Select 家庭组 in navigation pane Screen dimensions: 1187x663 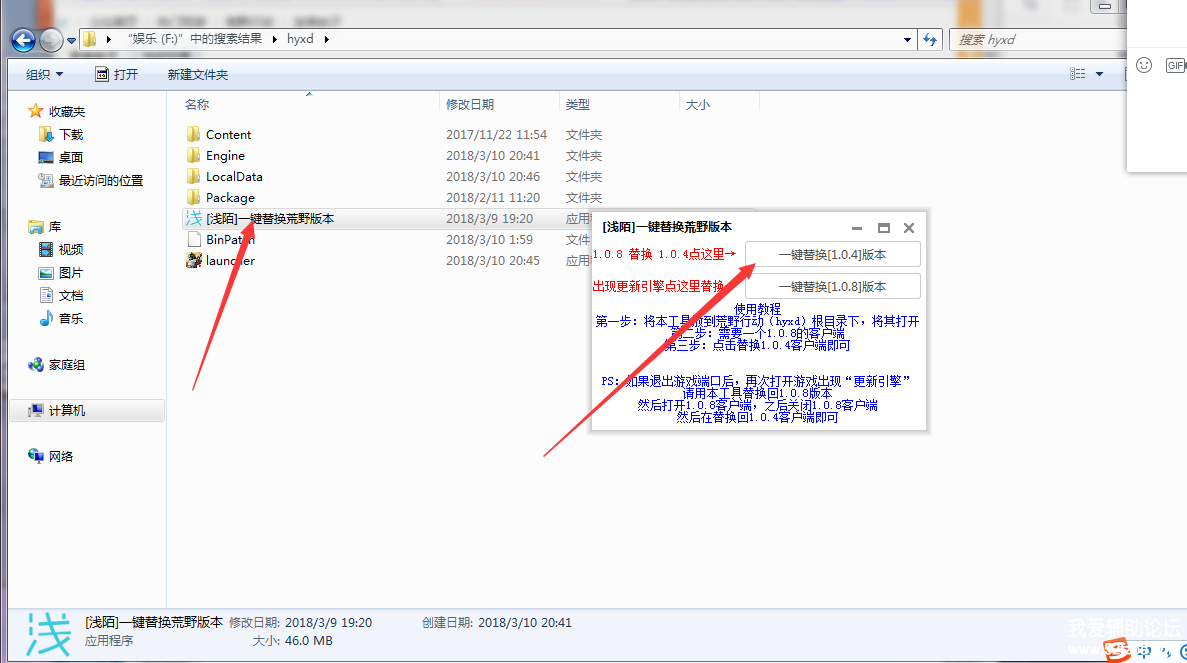tap(67, 364)
